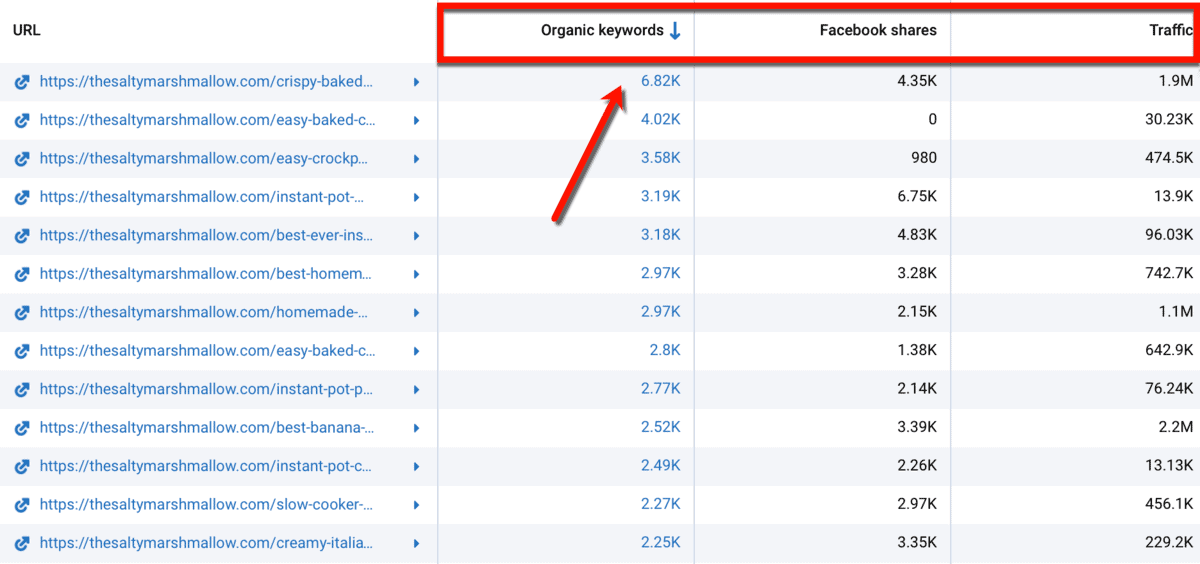Screen dimensions: 1200x564
Task: Click external link icon for best-banana URL
Action: pyautogui.click(x=22, y=428)
